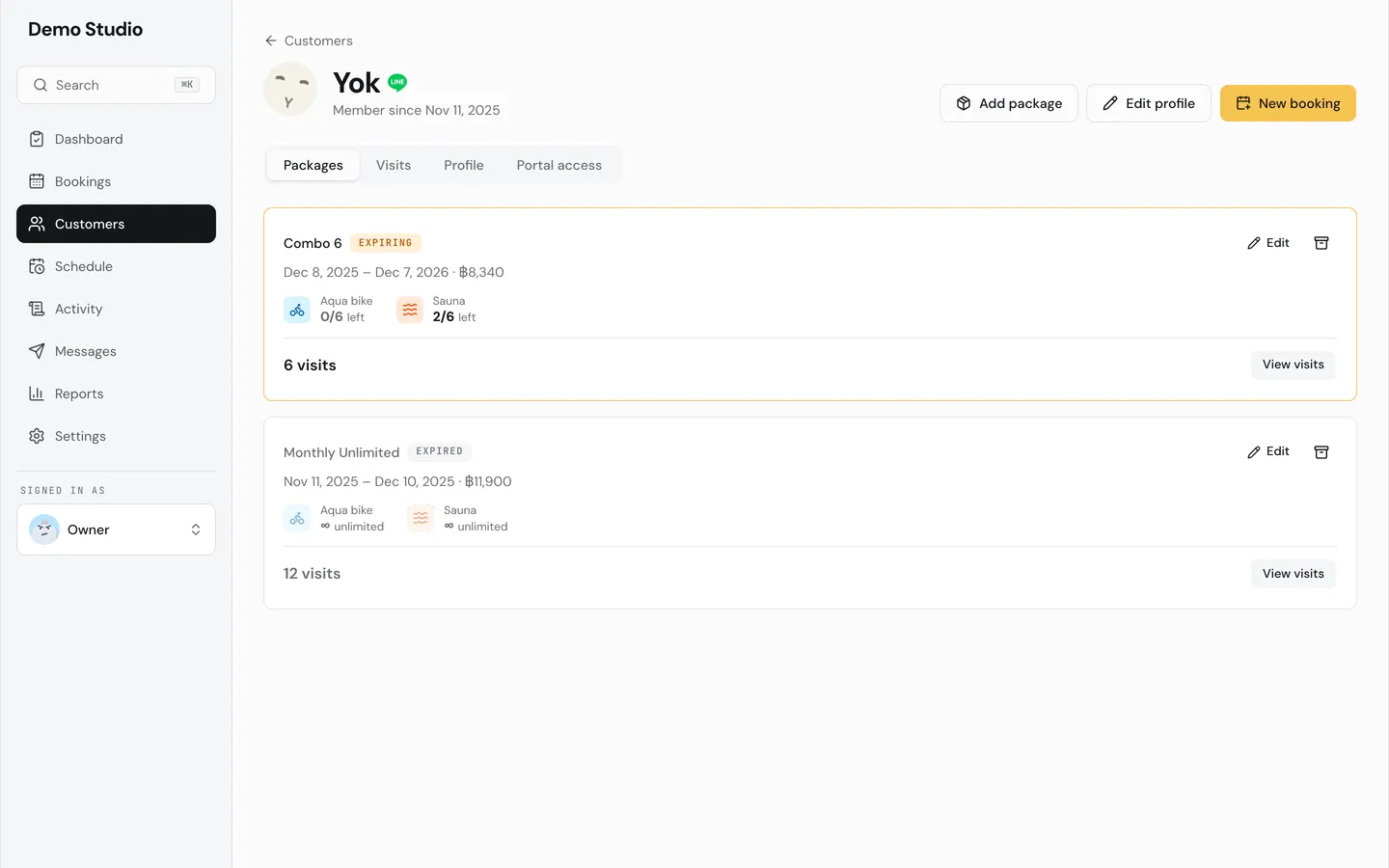Click the Demo Studio title
This screenshot has width=1389, height=868.
coord(86,29)
